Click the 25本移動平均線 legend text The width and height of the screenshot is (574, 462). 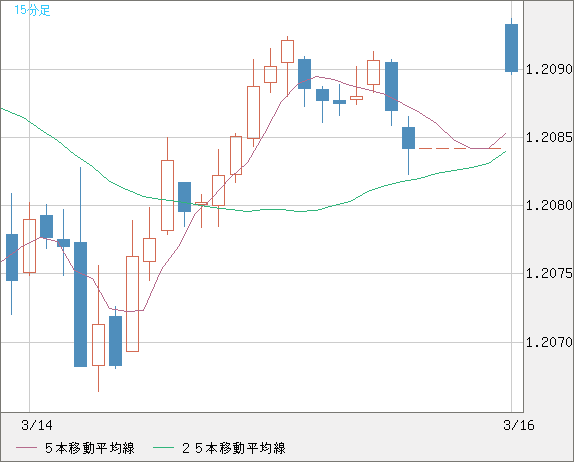pos(234,448)
